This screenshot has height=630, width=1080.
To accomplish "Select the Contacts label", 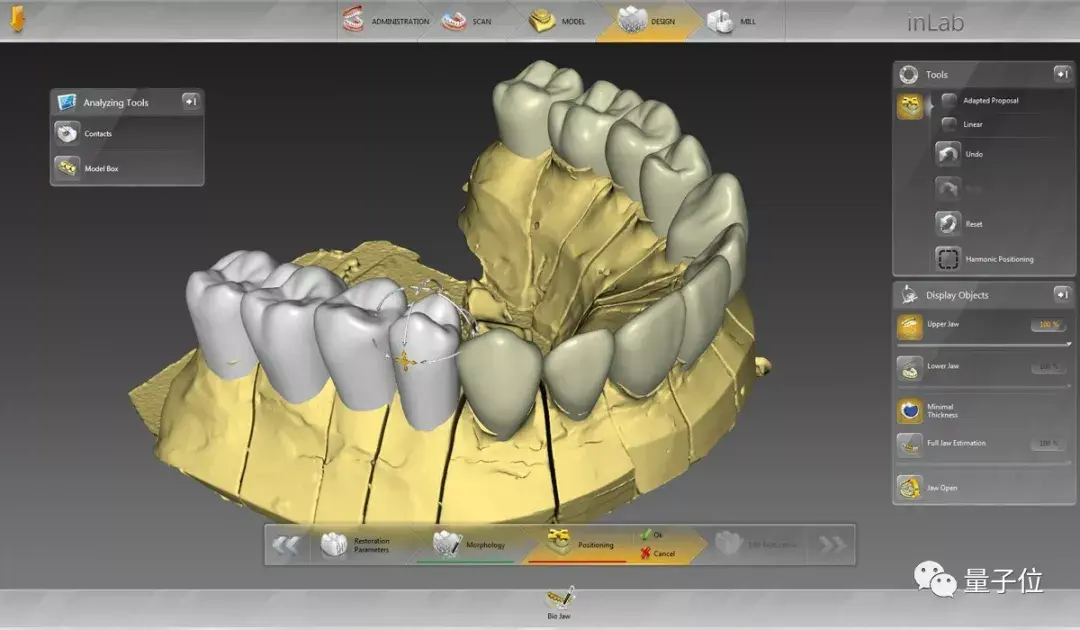I will pyautogui.click(x=98, y=134).
